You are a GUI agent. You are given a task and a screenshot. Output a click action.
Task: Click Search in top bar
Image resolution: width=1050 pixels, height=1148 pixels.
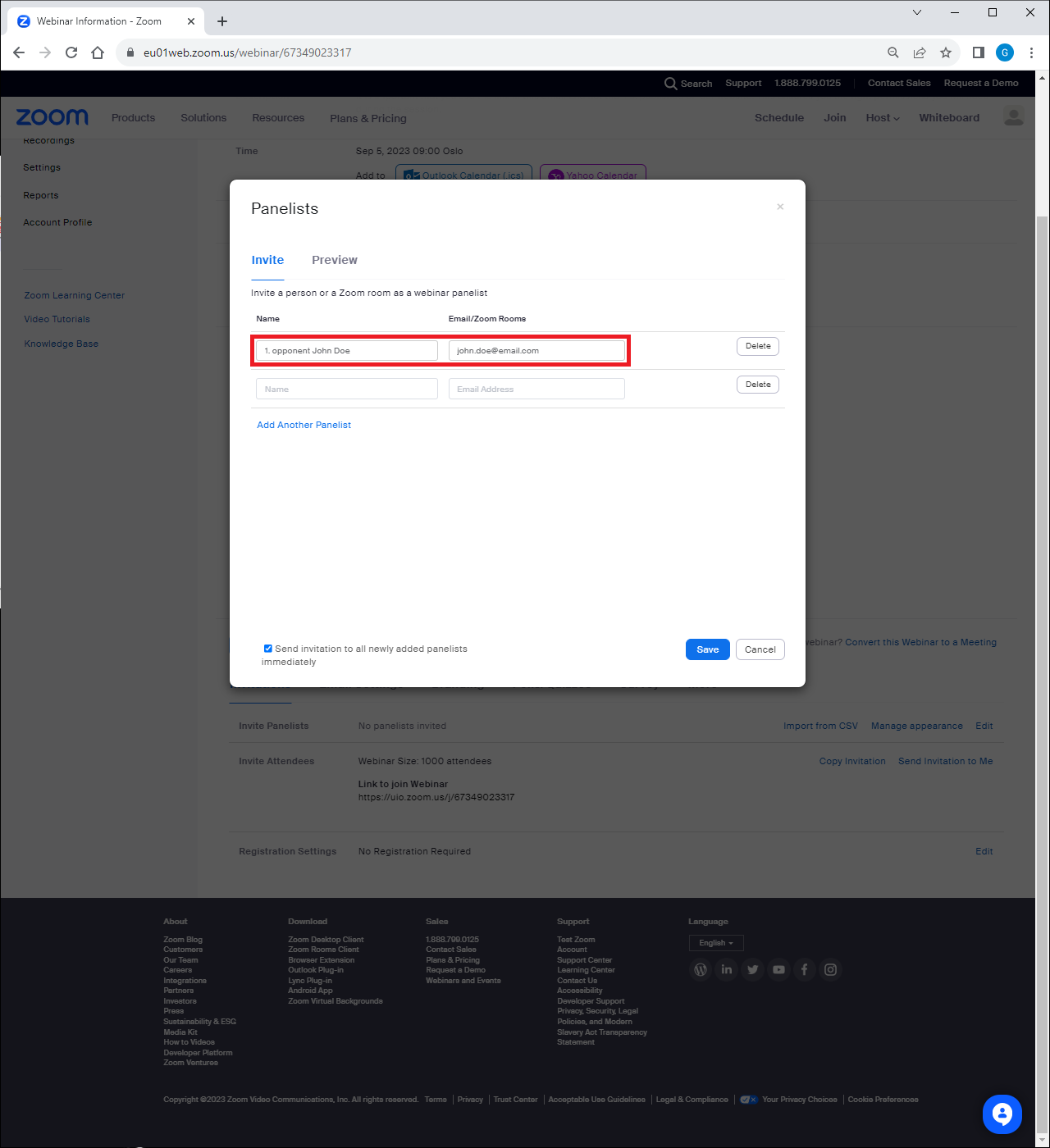[688, 84]
